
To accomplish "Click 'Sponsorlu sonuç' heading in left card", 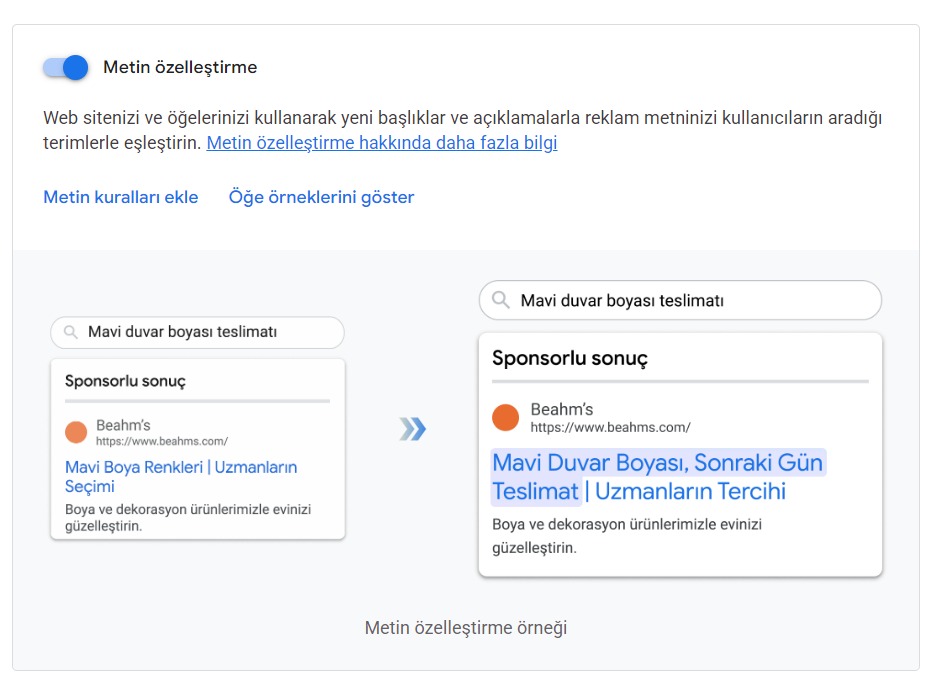I will coord(125,380).
